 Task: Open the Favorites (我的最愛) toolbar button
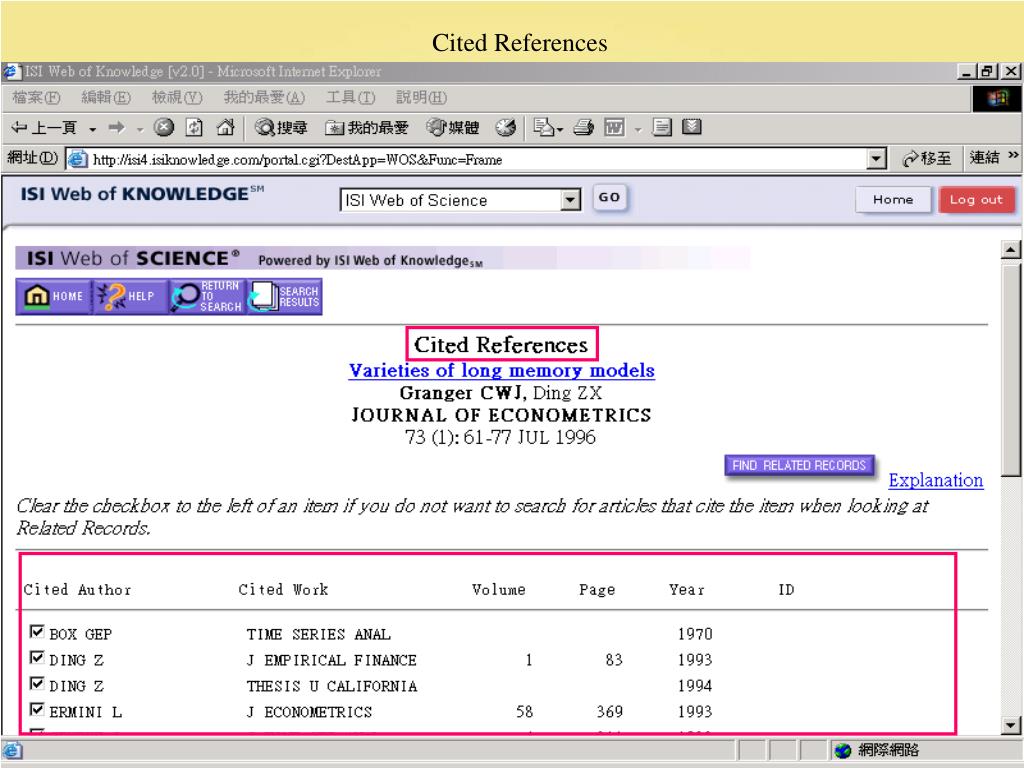367,127
